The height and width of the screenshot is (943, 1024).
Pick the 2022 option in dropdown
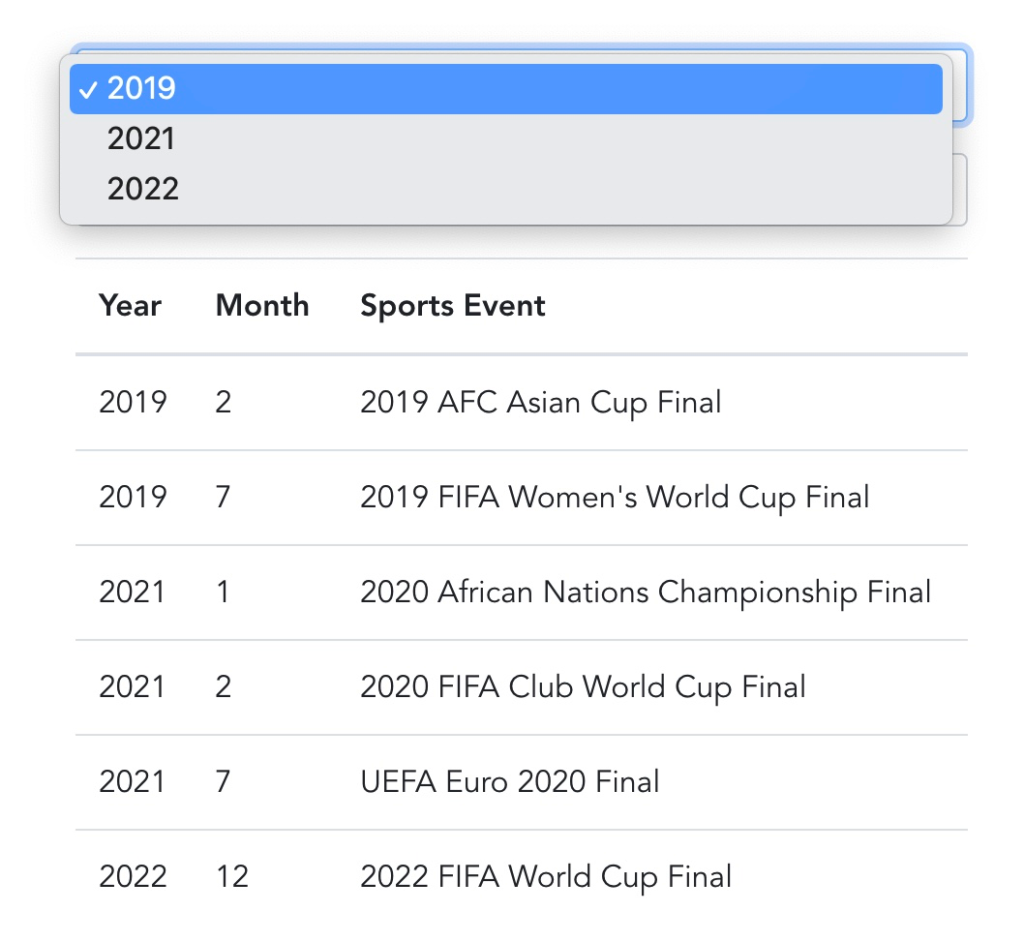coord(505,189)
